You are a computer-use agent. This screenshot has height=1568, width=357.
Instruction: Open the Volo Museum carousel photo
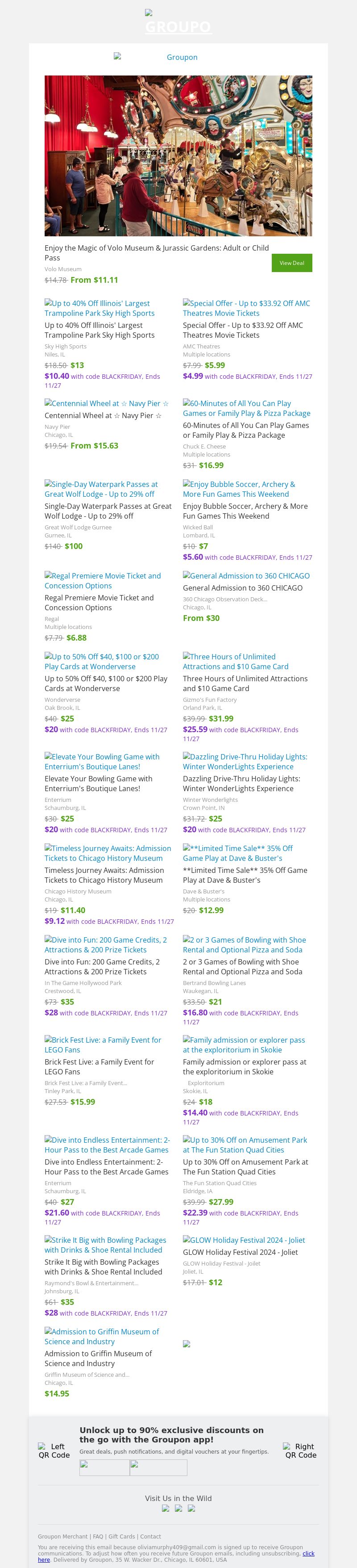click(178, 156)
